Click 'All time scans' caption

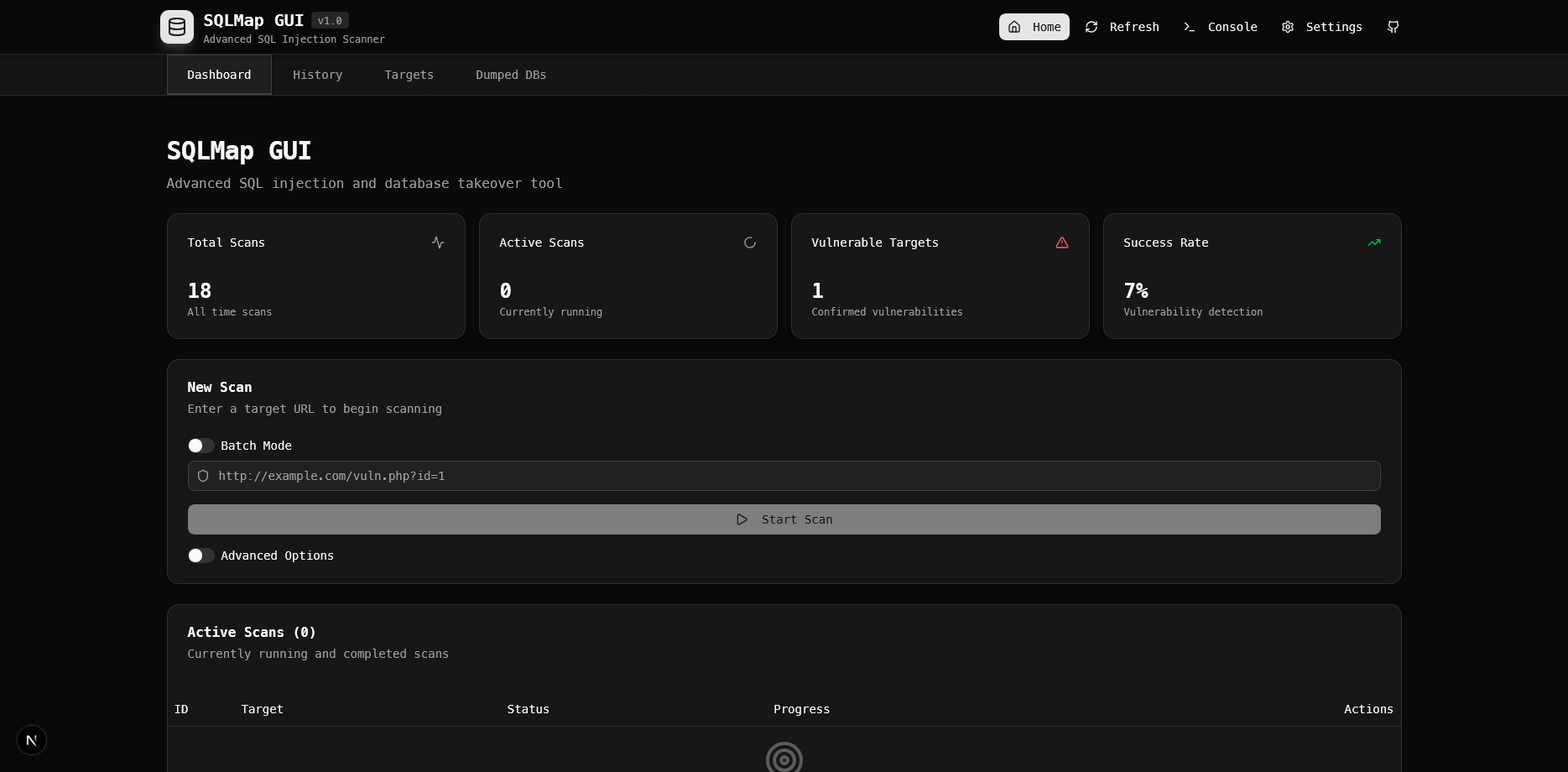point(230,312)
